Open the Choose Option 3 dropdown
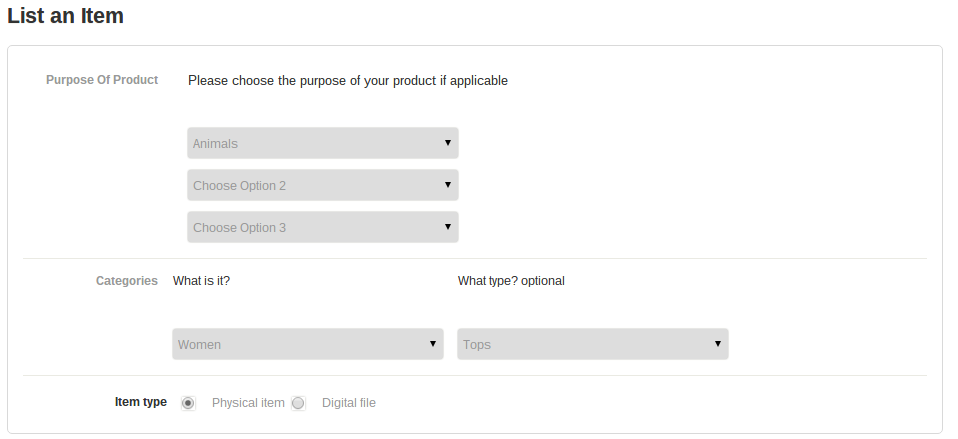Screen dimensions: 958x439 [x=322, y=227]
